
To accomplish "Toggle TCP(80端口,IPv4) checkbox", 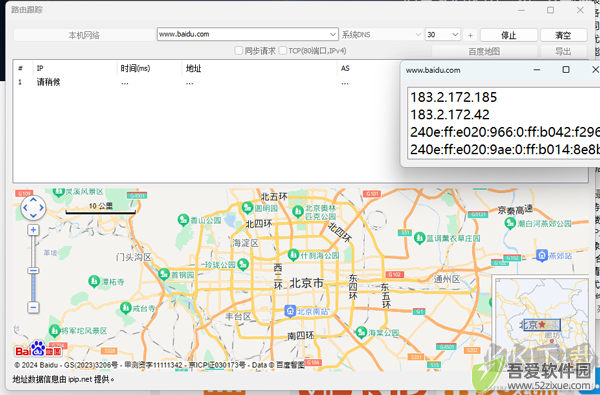I will click(283, 51).
